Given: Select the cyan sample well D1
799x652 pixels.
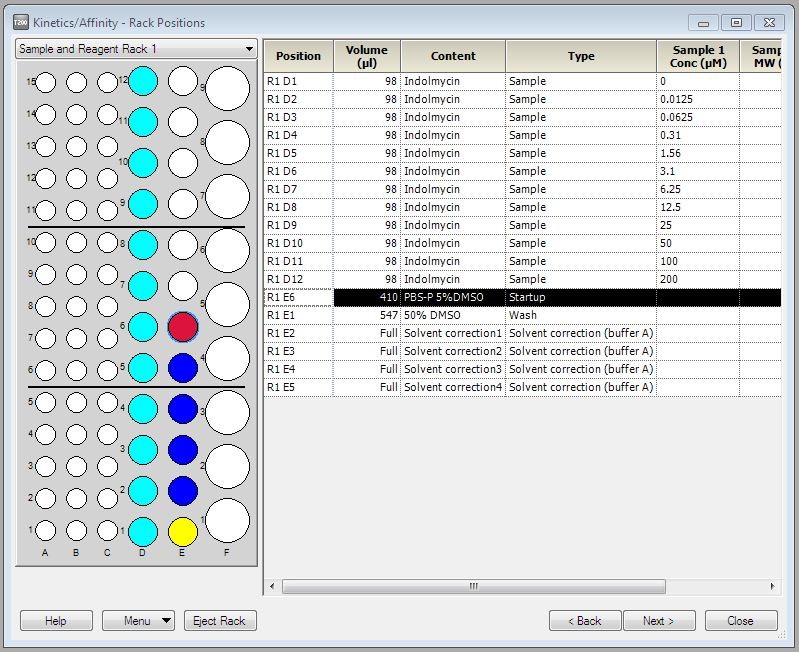Looking at the screenshot, I should point(143,531).
